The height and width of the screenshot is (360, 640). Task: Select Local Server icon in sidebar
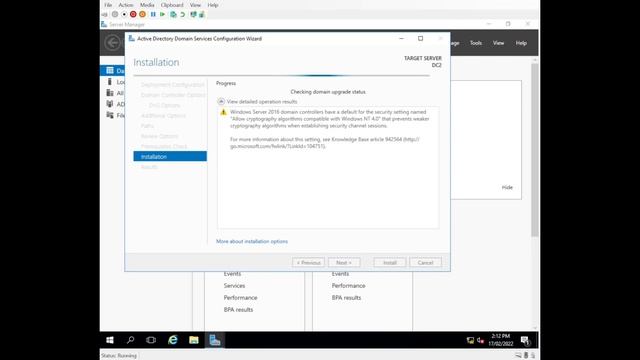109,82
